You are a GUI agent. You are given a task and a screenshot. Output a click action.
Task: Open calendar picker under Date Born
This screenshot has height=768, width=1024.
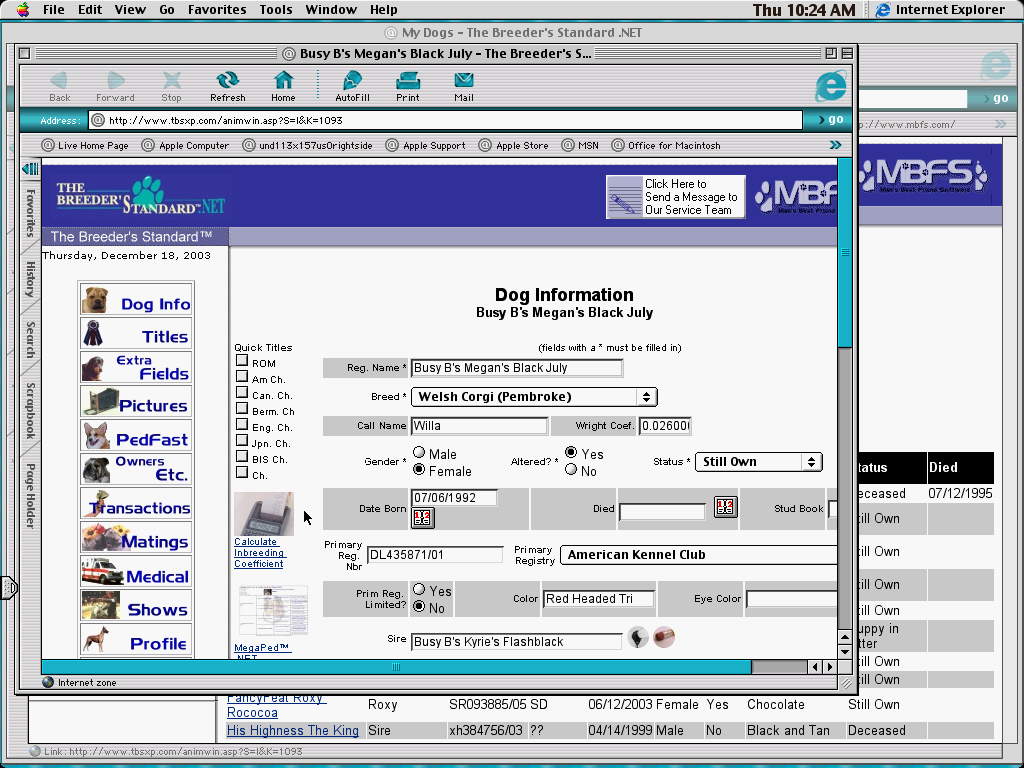(423, 517)
